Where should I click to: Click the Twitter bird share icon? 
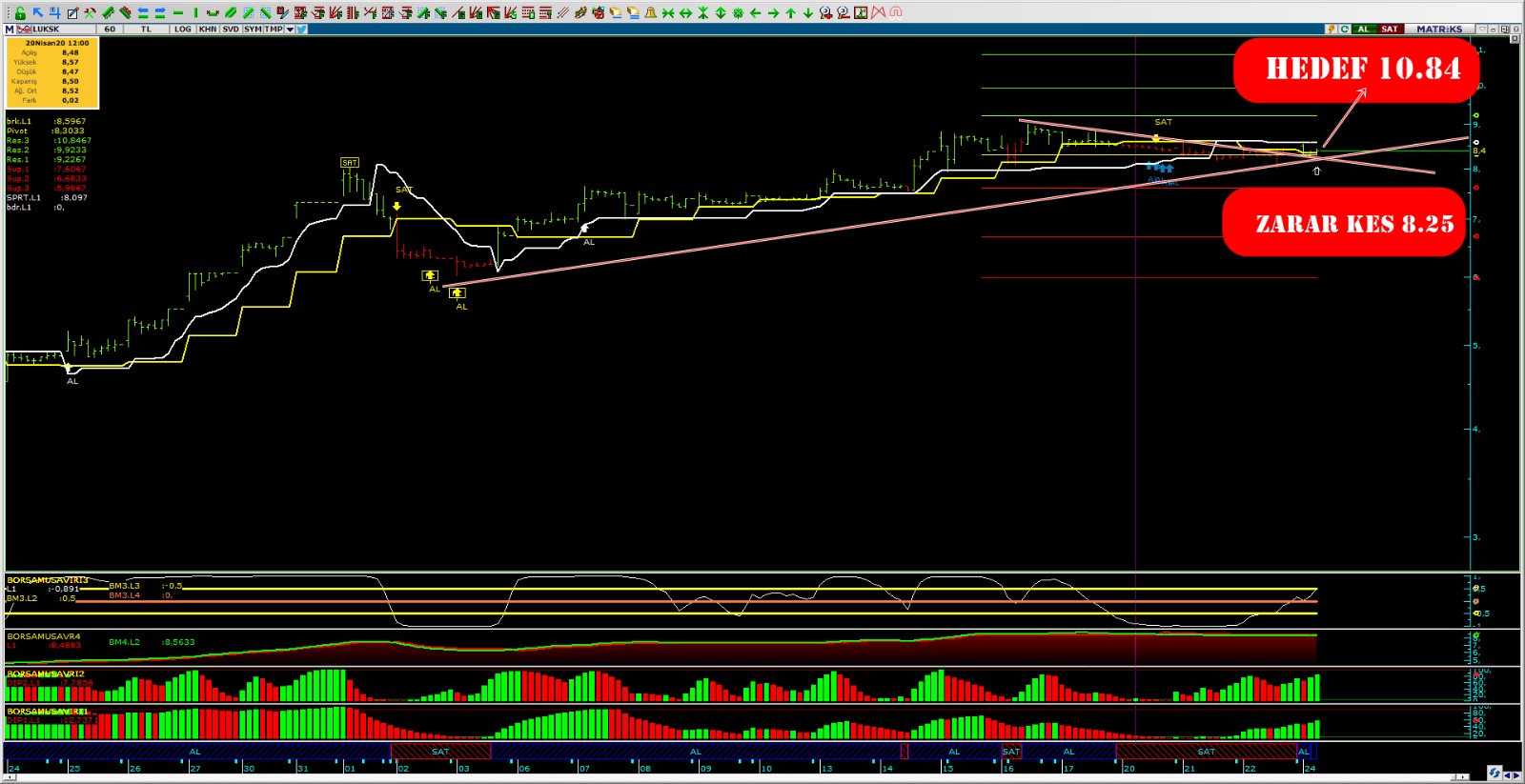click(301, 30)
